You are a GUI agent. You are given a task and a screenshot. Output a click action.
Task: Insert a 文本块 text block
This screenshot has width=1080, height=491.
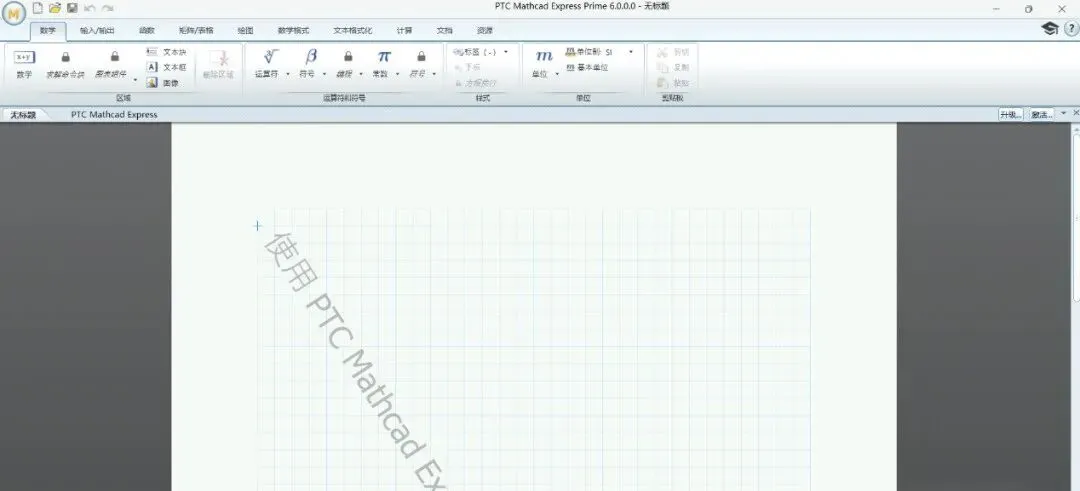(x=166, y=52)
